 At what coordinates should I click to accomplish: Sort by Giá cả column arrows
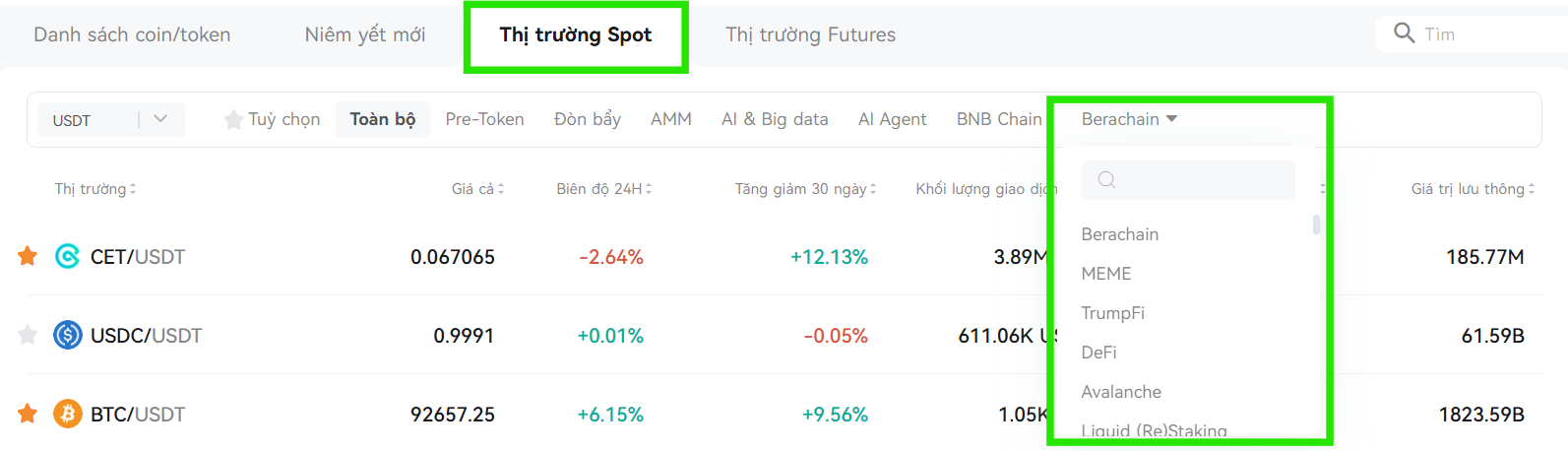[501, 189]
